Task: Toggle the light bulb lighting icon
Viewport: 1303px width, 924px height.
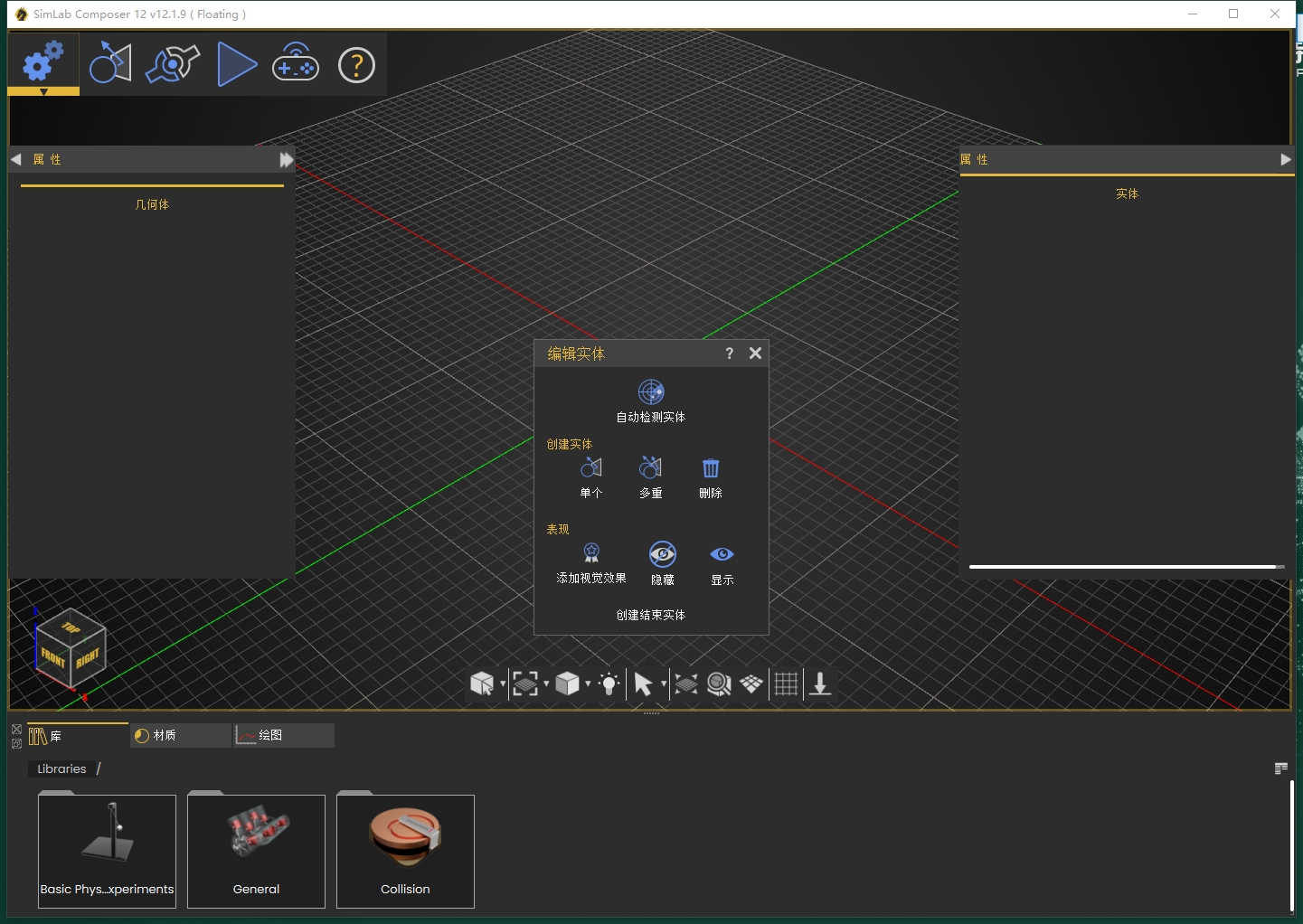Action: click(609, 684)
